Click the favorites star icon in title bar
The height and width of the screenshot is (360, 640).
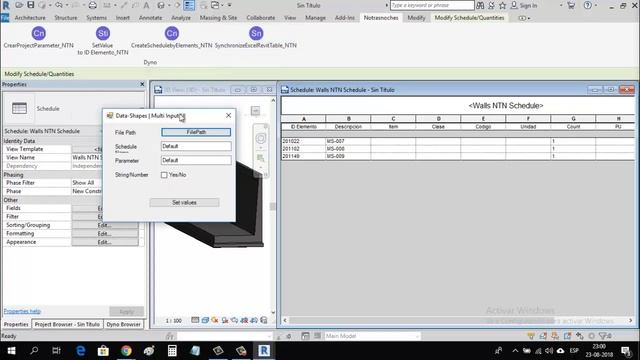tap(502, 5)
